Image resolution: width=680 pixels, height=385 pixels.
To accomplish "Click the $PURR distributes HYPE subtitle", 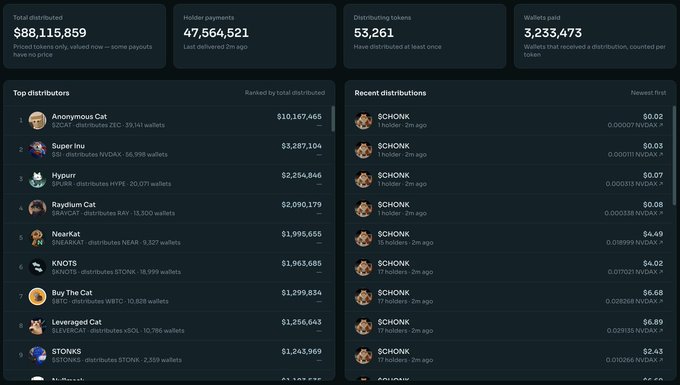I will 111,184.
